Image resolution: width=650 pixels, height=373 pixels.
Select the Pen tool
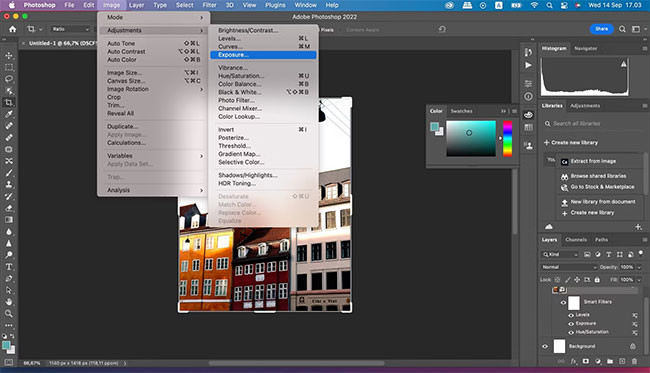point(9,279)
